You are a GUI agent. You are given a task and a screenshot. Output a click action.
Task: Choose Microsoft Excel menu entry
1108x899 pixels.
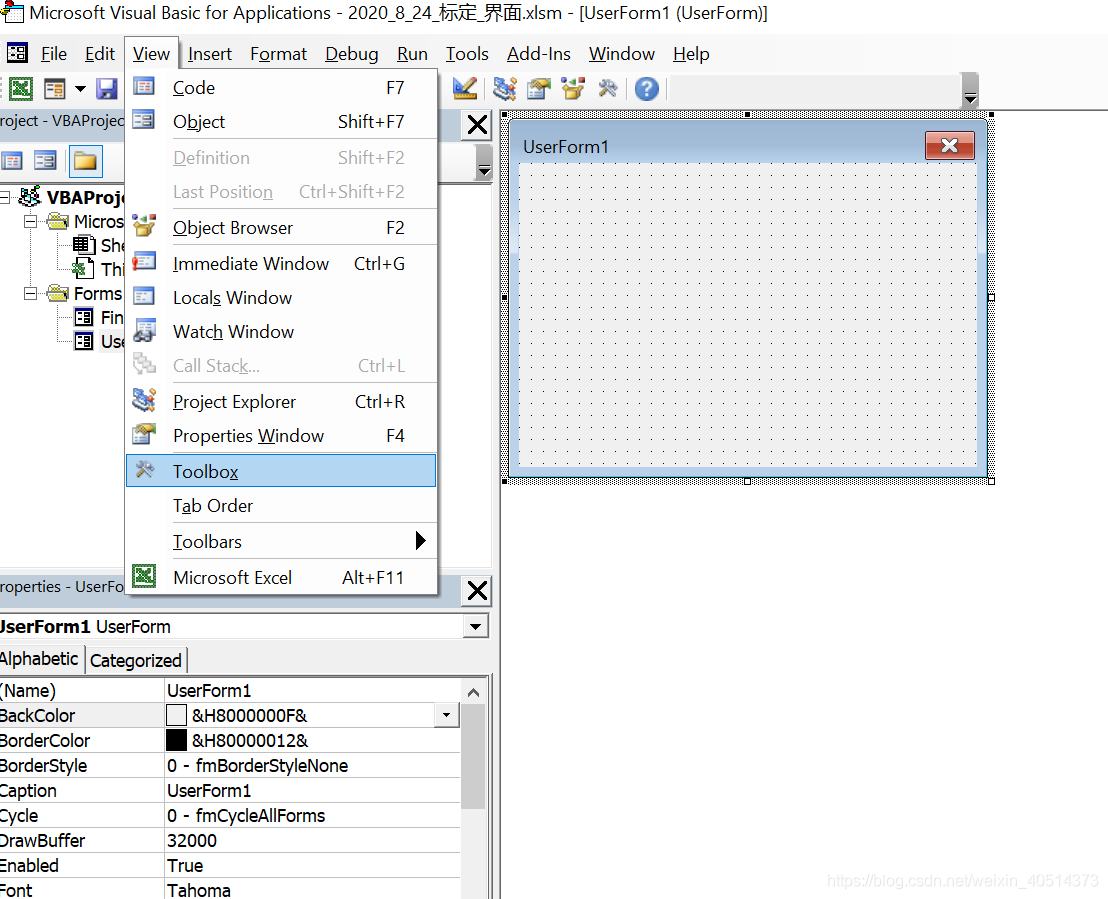coord(281,577)
